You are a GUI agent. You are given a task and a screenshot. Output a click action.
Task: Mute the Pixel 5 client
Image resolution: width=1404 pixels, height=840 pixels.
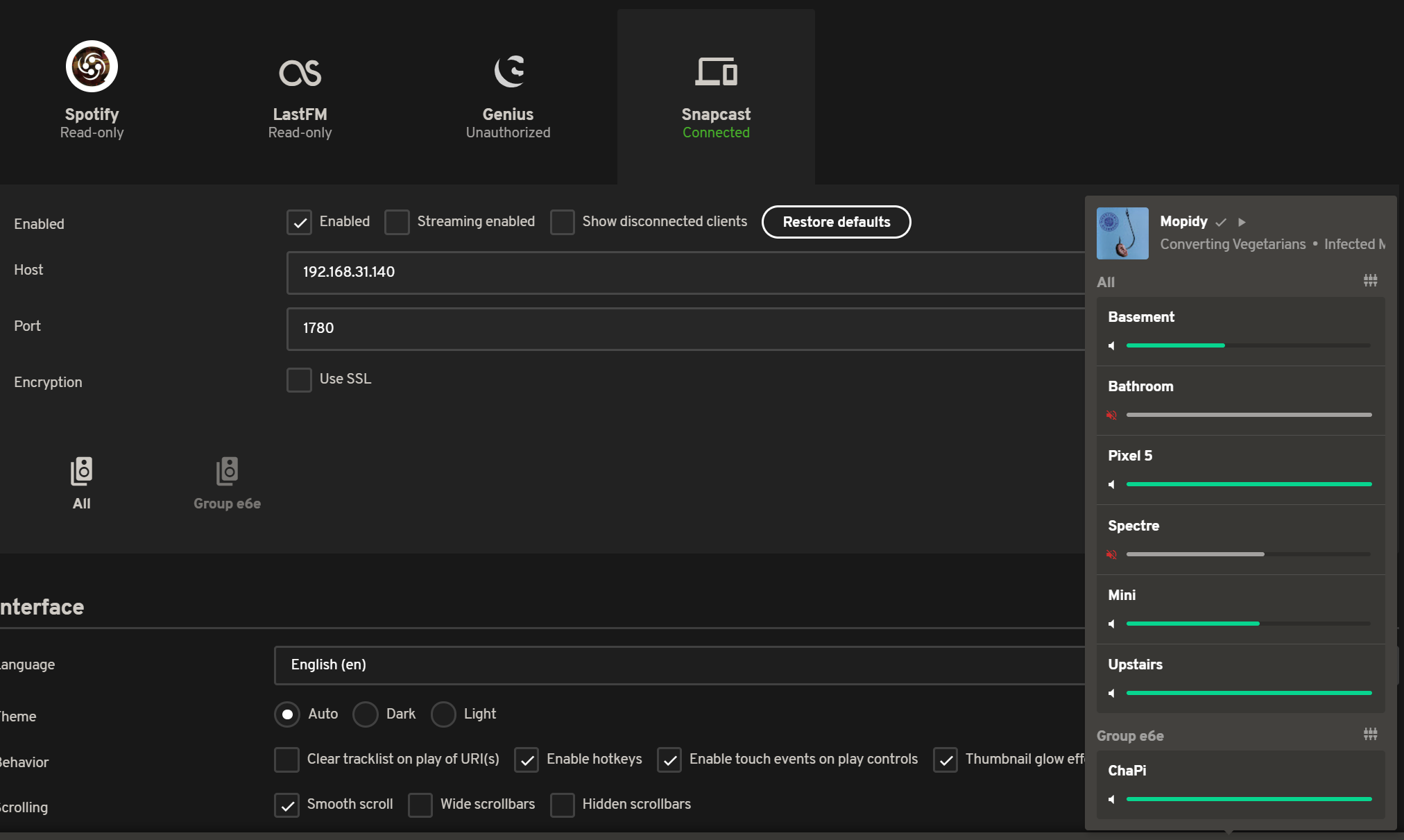point(1111,484)
